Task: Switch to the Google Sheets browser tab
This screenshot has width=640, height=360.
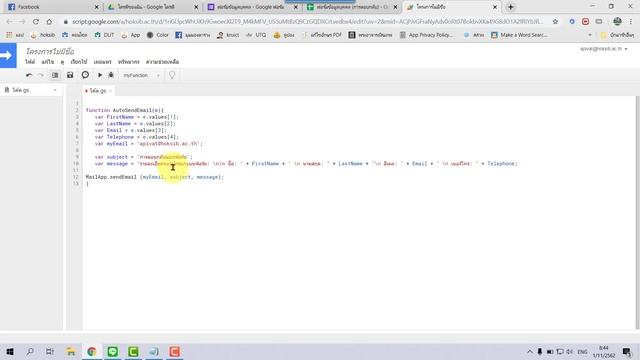Action: click(x=350, y=7)
